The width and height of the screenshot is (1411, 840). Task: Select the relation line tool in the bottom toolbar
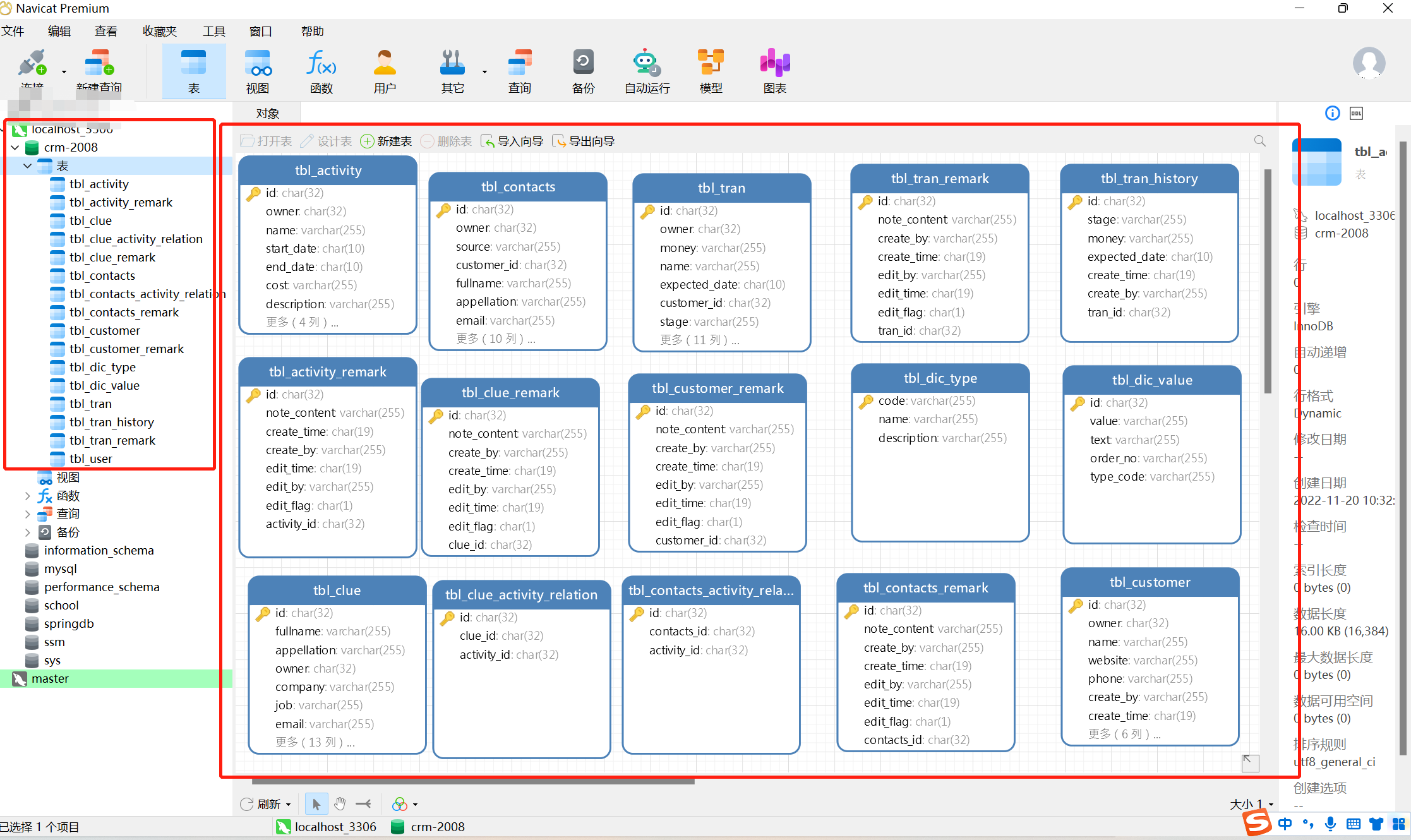click(x=363, y=804)
